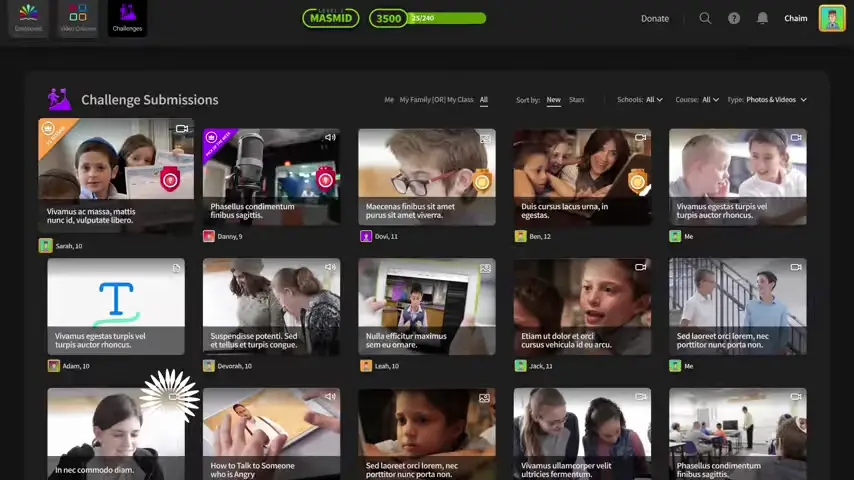
Task: Show submissions from My Family or Class
Action: 436,100
